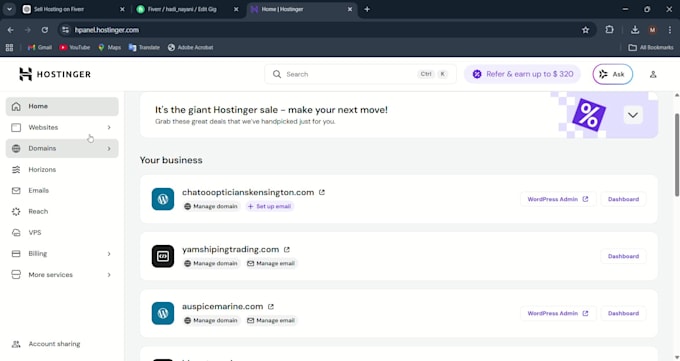
Task: Manage domain for yamshipingtrading.com
Action: click(211, 263)
